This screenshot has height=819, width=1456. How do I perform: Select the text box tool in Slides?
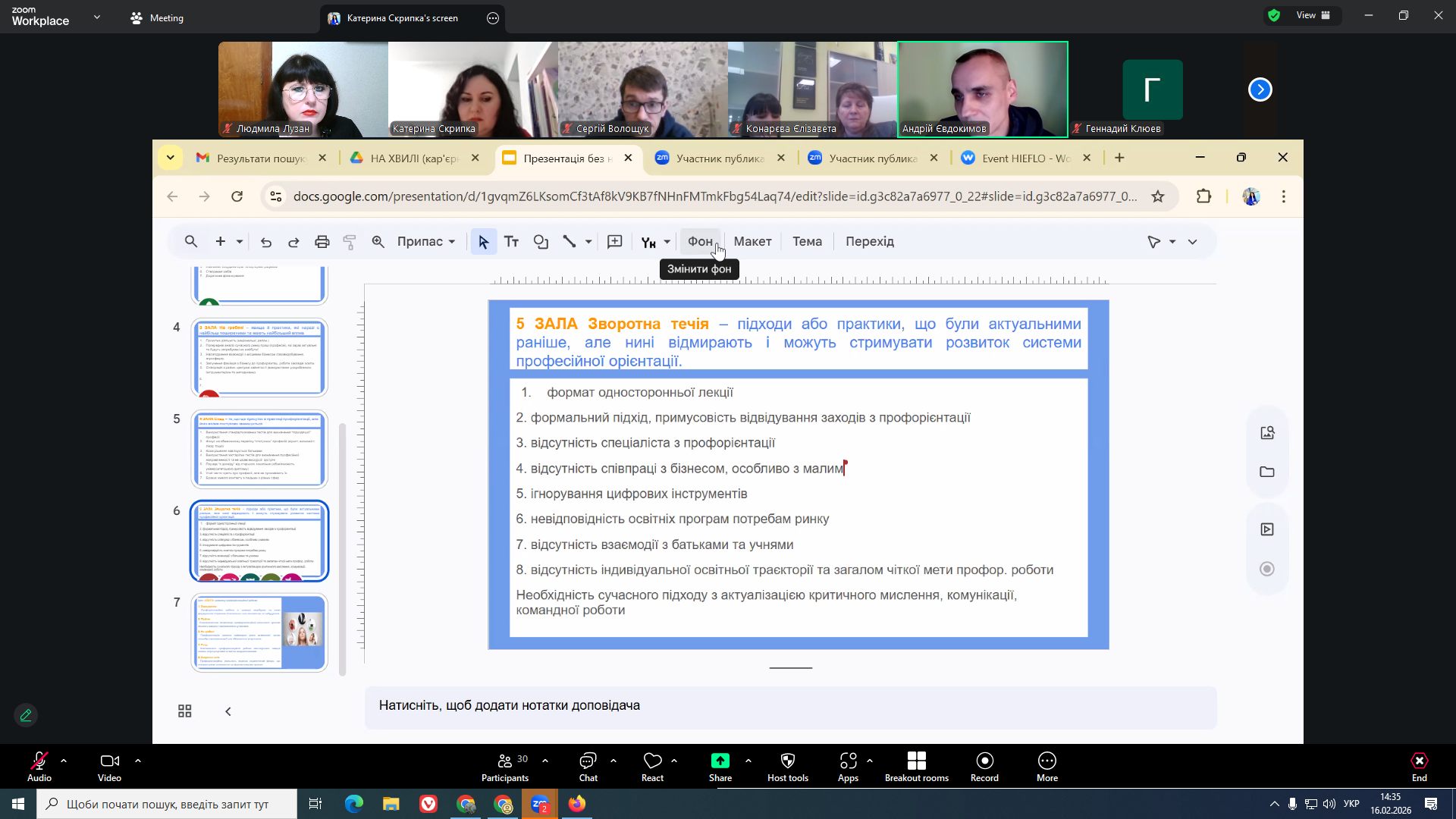[511, 242]
